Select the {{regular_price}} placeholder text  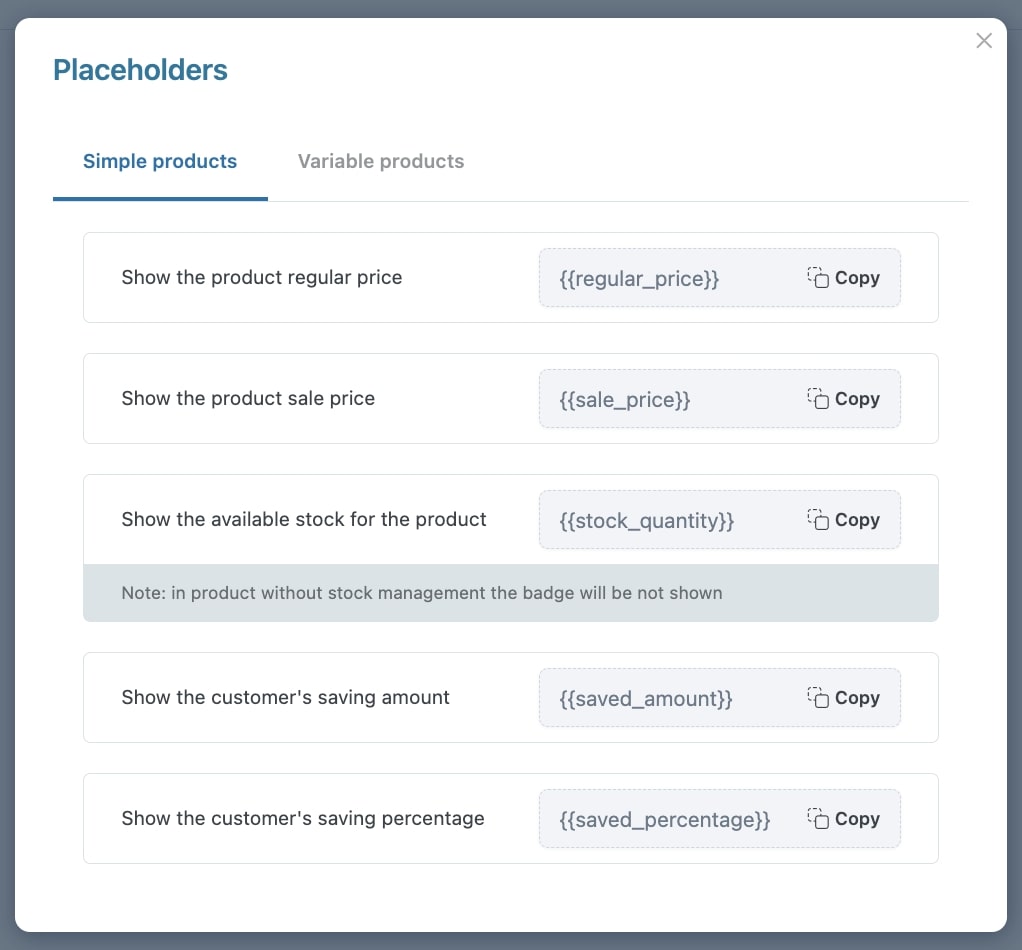tap(639, 279)
